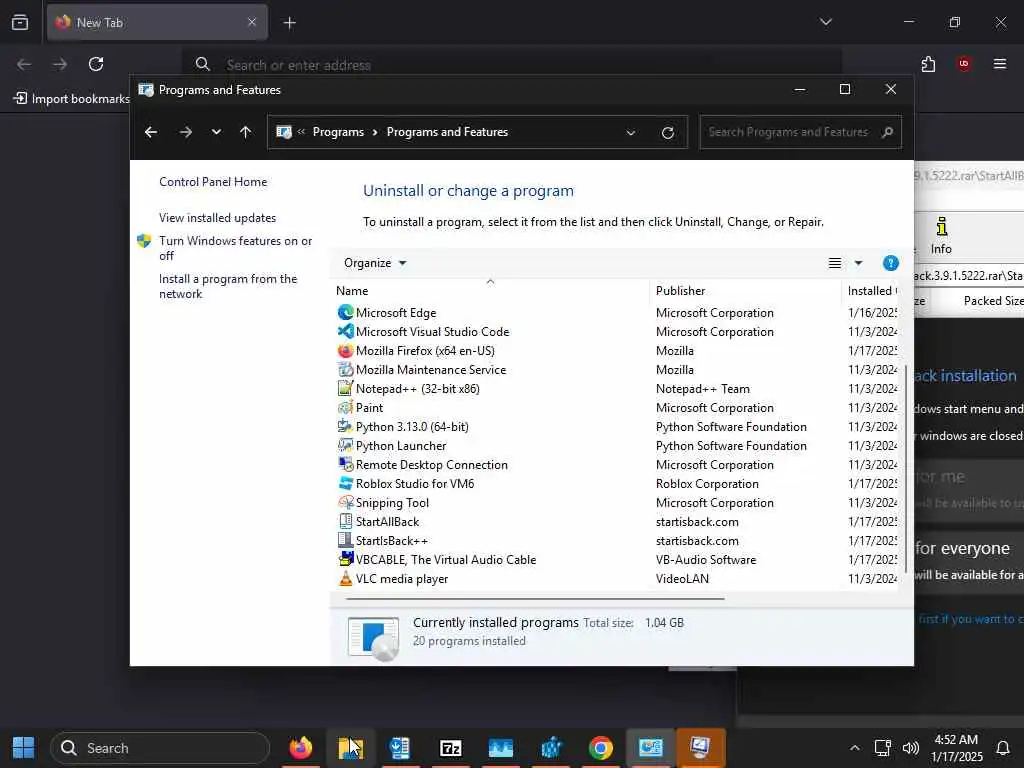Screen dimensions: 1024x768
Task: Click the StartAllBack program icon
Action: click(x=345, y=521)
